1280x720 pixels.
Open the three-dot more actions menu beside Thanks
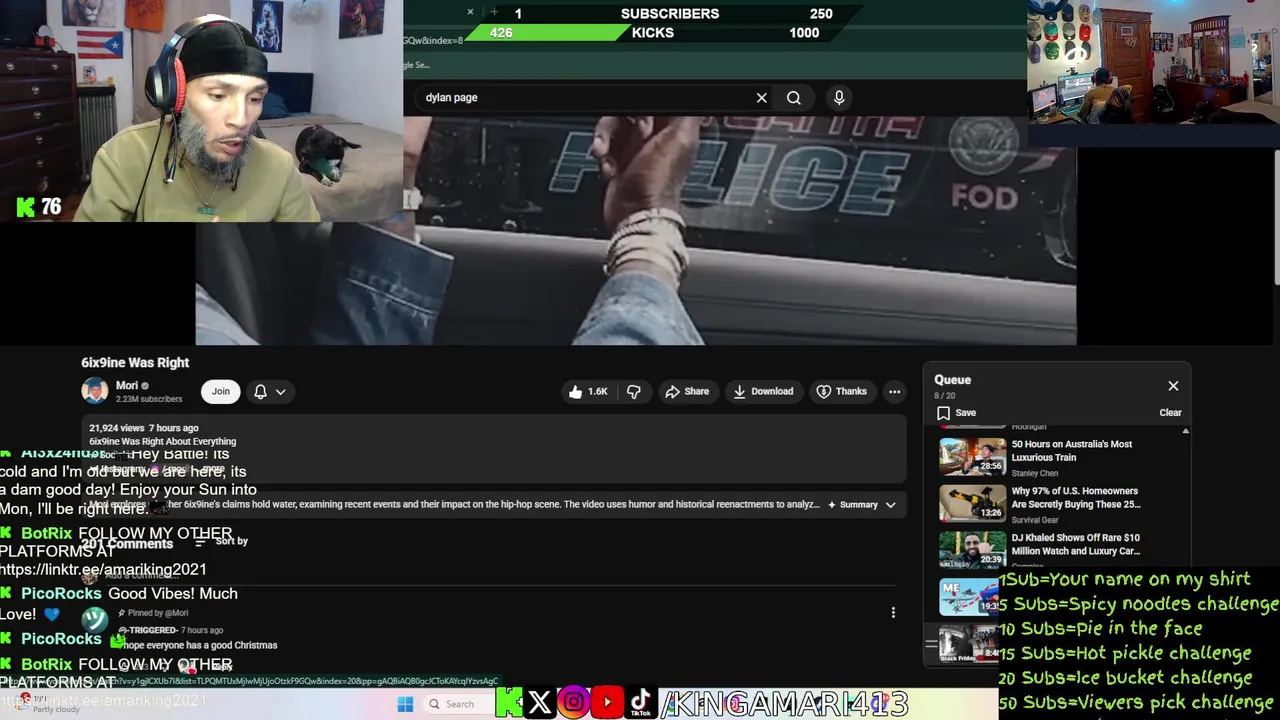(895, 392)
